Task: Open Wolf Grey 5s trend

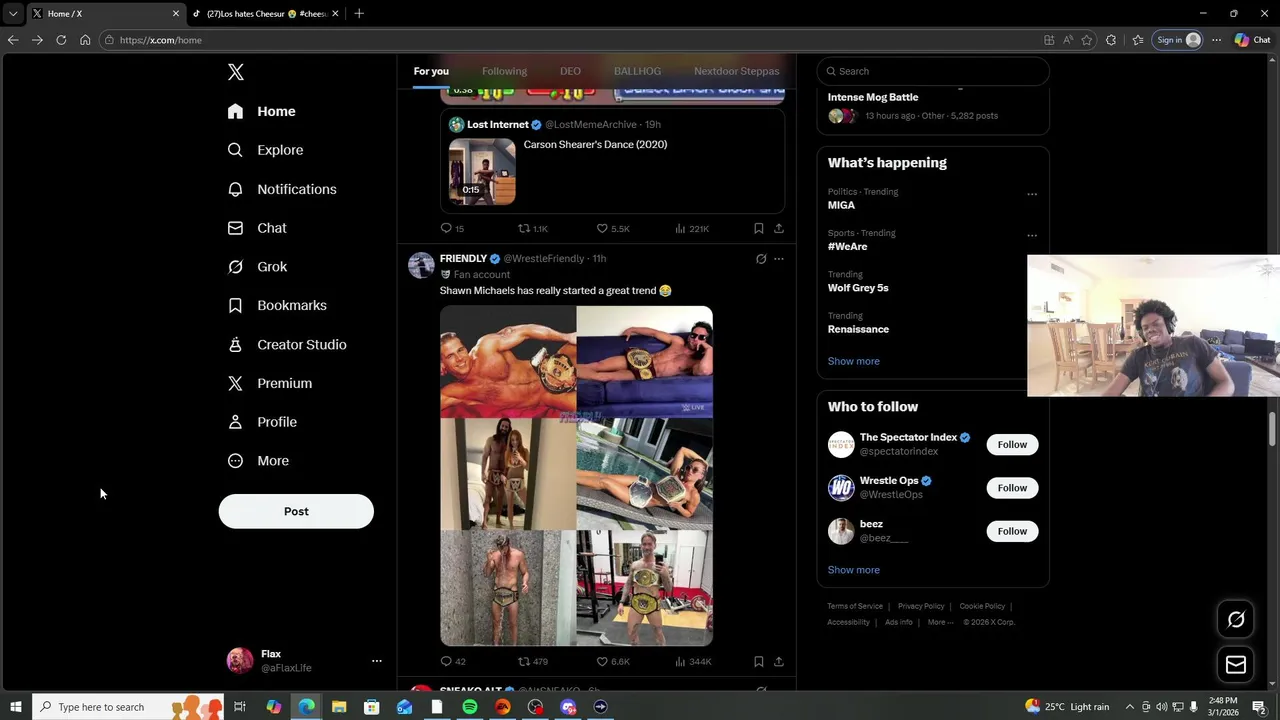Action: pos(858,288)
